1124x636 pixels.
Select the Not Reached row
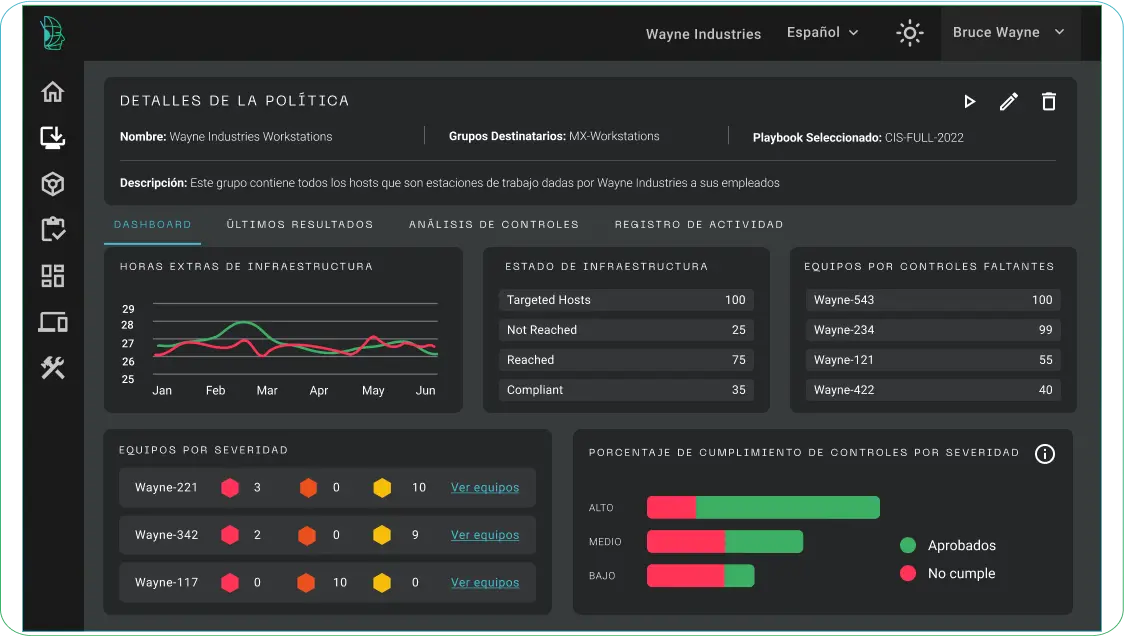click(x=626, y=330)
